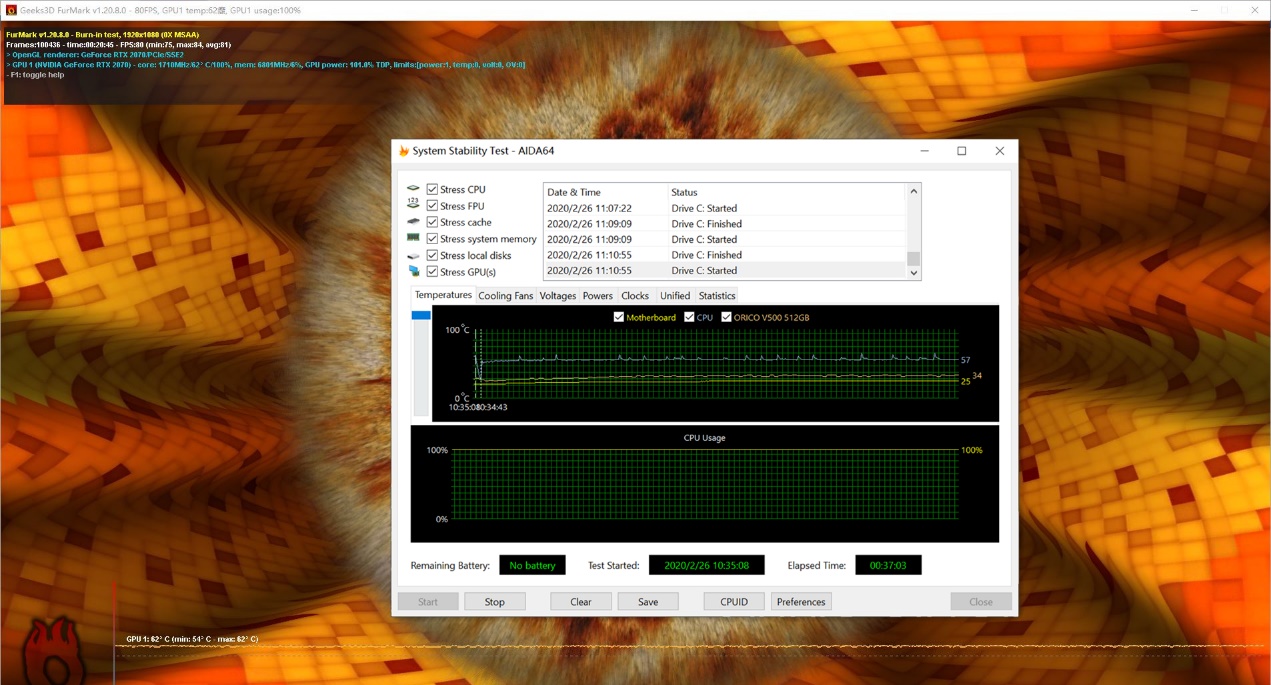Screen dimensions: 1271x685
Task: Click the 123 FPU icon next to Stress FPU
Action: pyautogui.click(x=414, y=205)
